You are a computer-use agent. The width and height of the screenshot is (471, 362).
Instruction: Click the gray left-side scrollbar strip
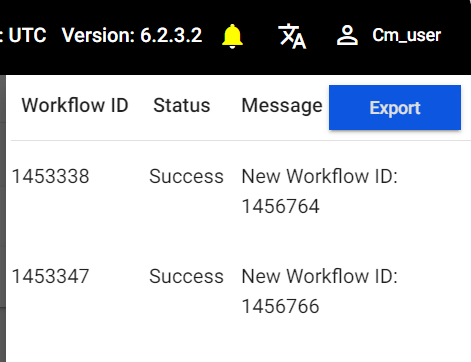[3, 218]
